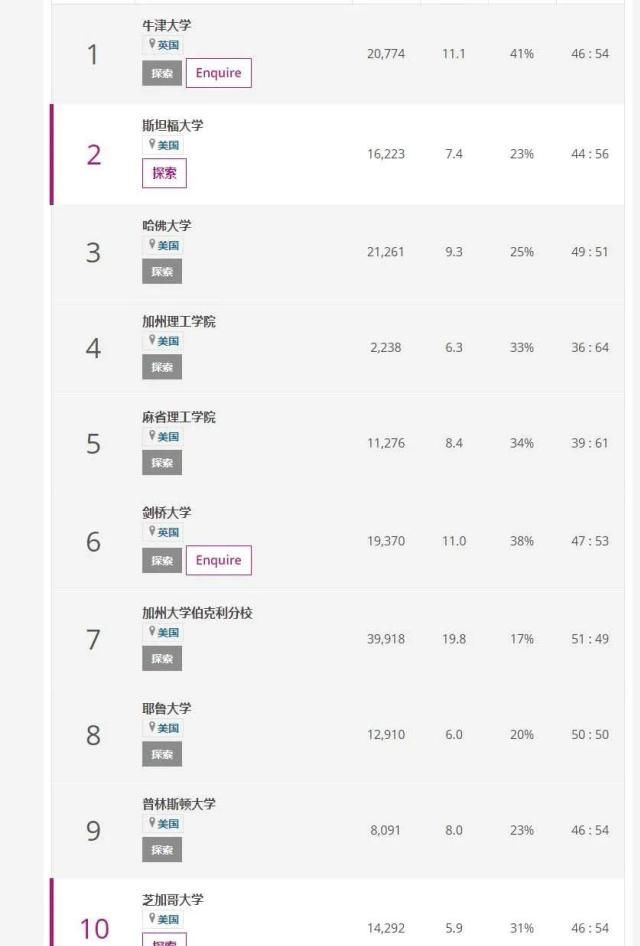Click the 美国 location tag under 耶鲁大学
Image resolution: width=640 pixels, height=946 pixels.
tap(168, 728)
